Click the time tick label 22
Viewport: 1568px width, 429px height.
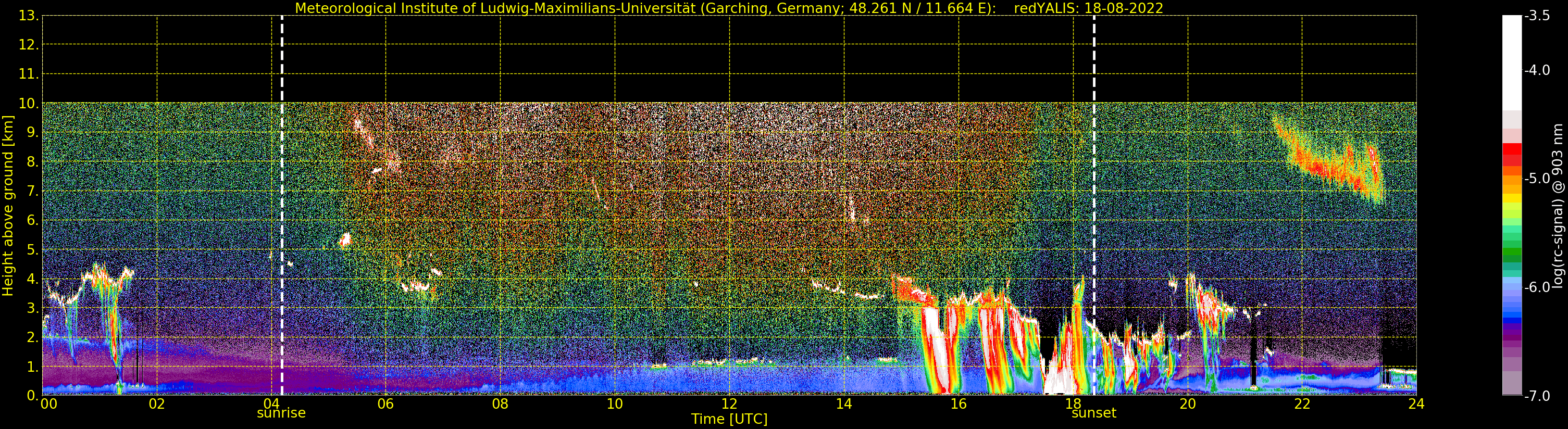coord(1302,403)
